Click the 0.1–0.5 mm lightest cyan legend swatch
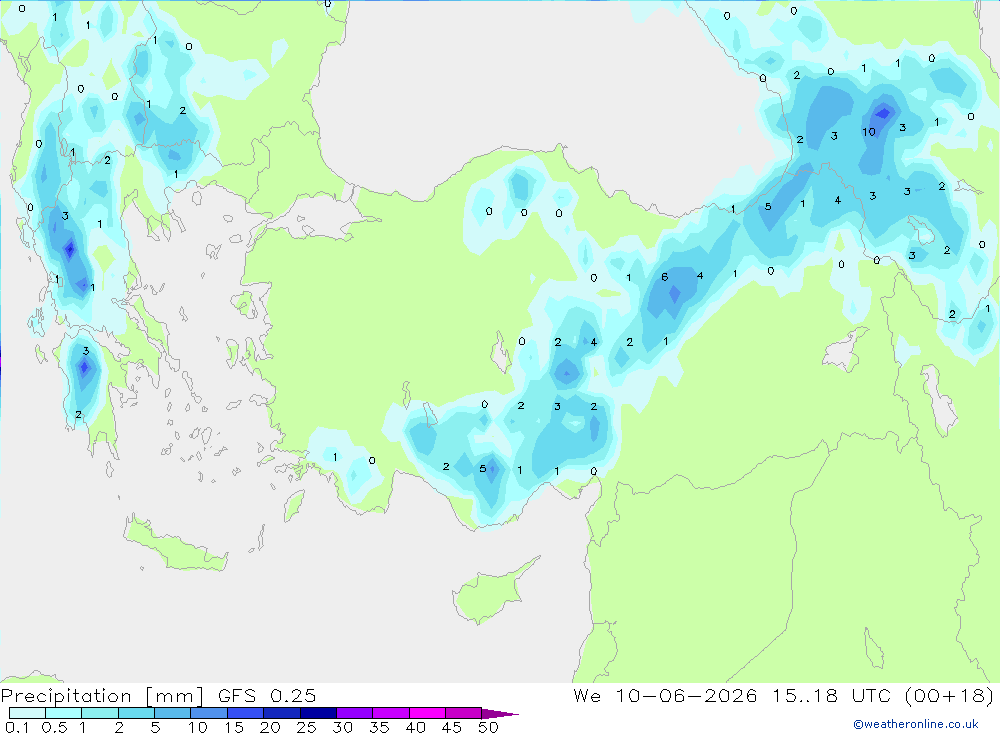The height and width of the screenshot is (733, 1000). [x=27, y=713]
